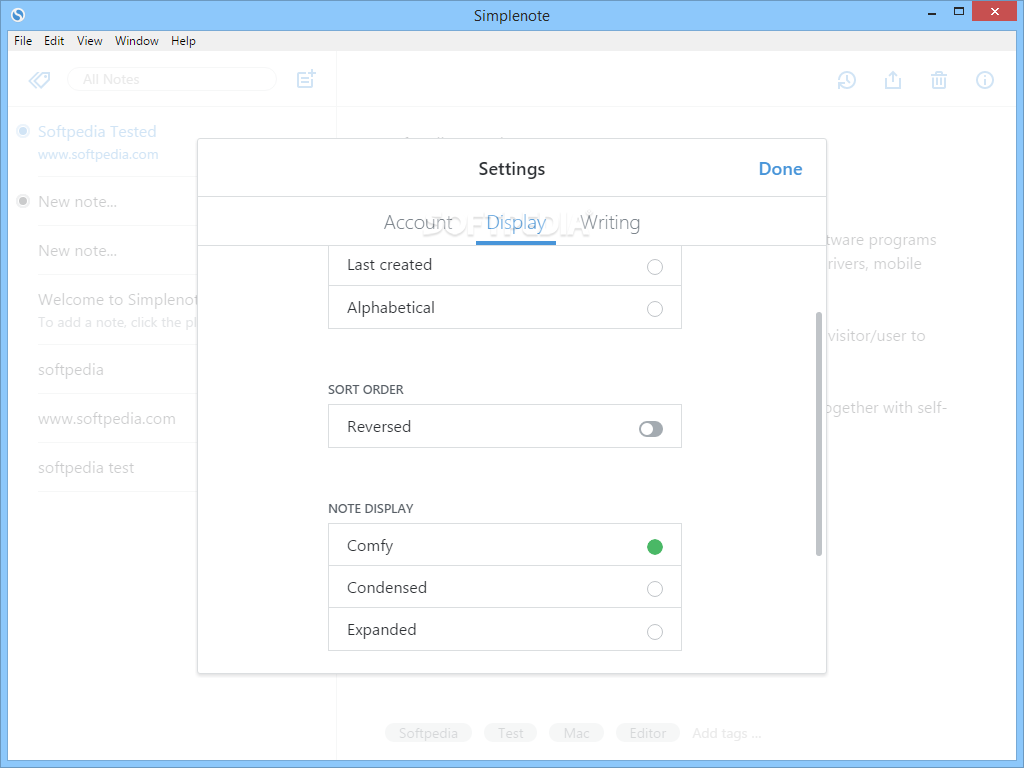Close the Simplenote window
1024x768 pixels.
coord(995,11)
